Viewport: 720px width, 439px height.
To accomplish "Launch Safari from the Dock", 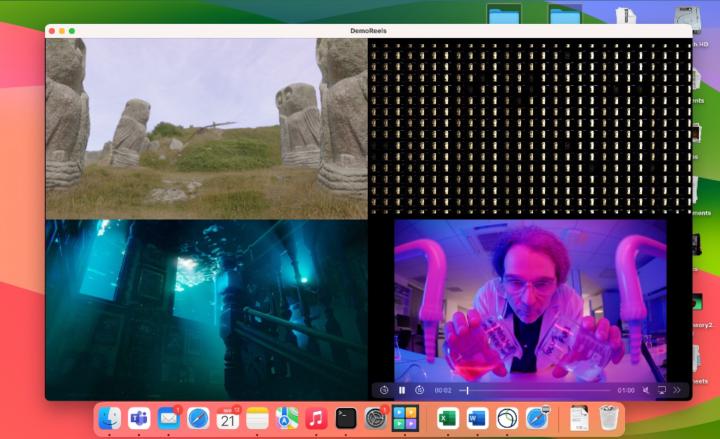I will (x=198, y=418).
